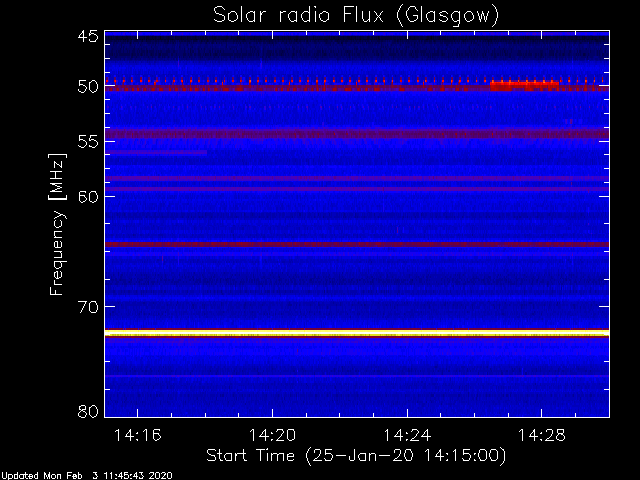This screenshot has height=480, width=640.
Task: Click the 14:20 time axis label
Action: tap(272, 435)
